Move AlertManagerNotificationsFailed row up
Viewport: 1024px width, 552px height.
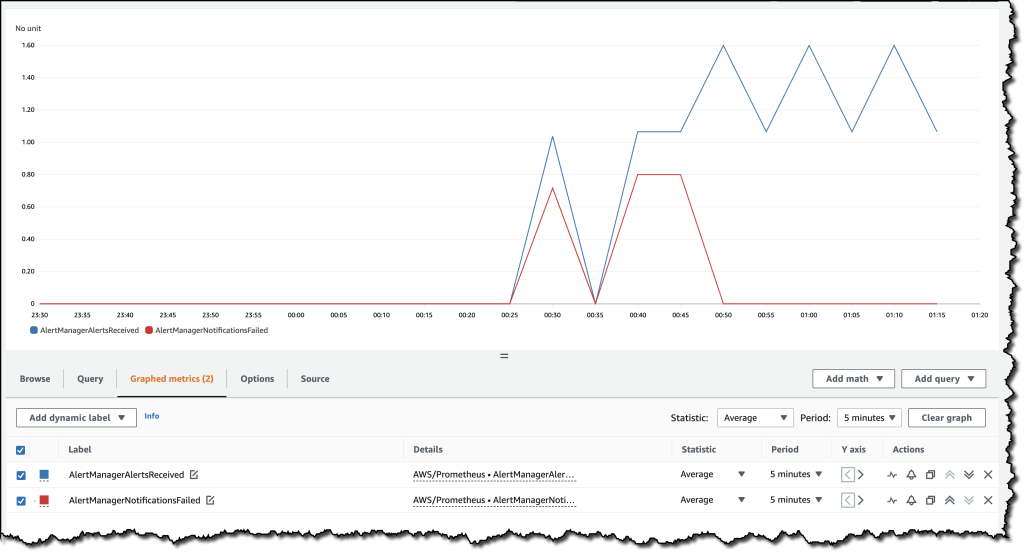[950, 500]
